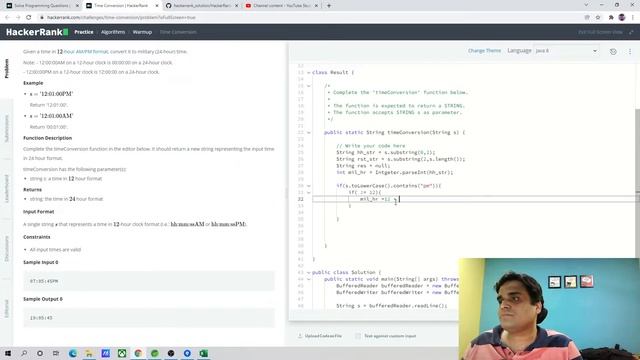
Task: Bookmark this page with star icon
Action: pyautogui.click(x=598, y=18)
